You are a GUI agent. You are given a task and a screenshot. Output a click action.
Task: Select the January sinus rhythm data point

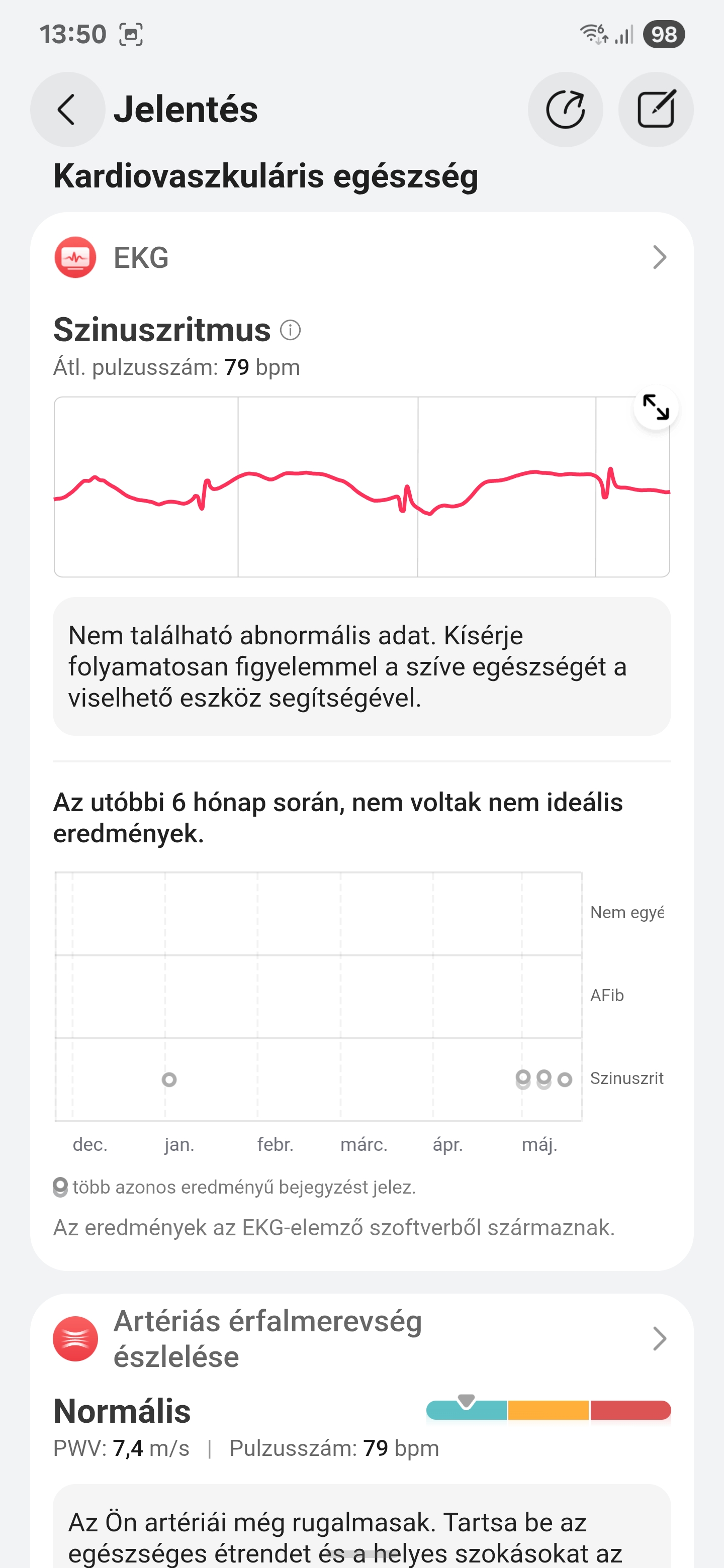coord(169,1079)
